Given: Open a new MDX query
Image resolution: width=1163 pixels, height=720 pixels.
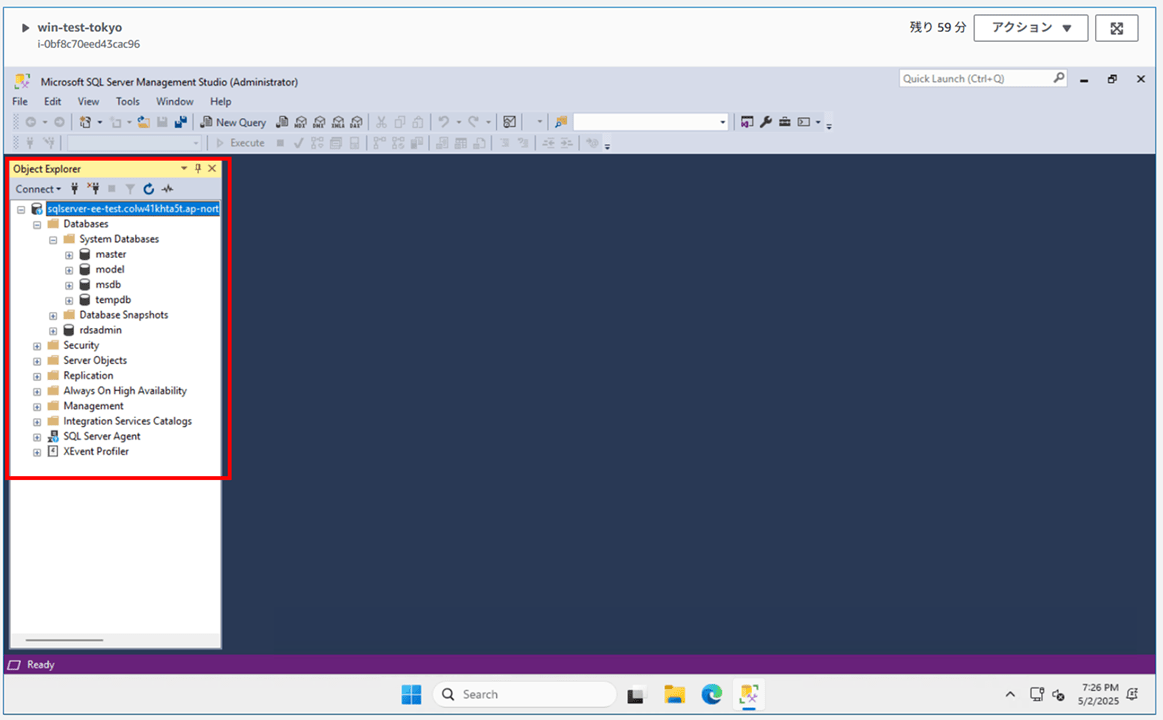Looking at the screenshot, I should [300, 122].
